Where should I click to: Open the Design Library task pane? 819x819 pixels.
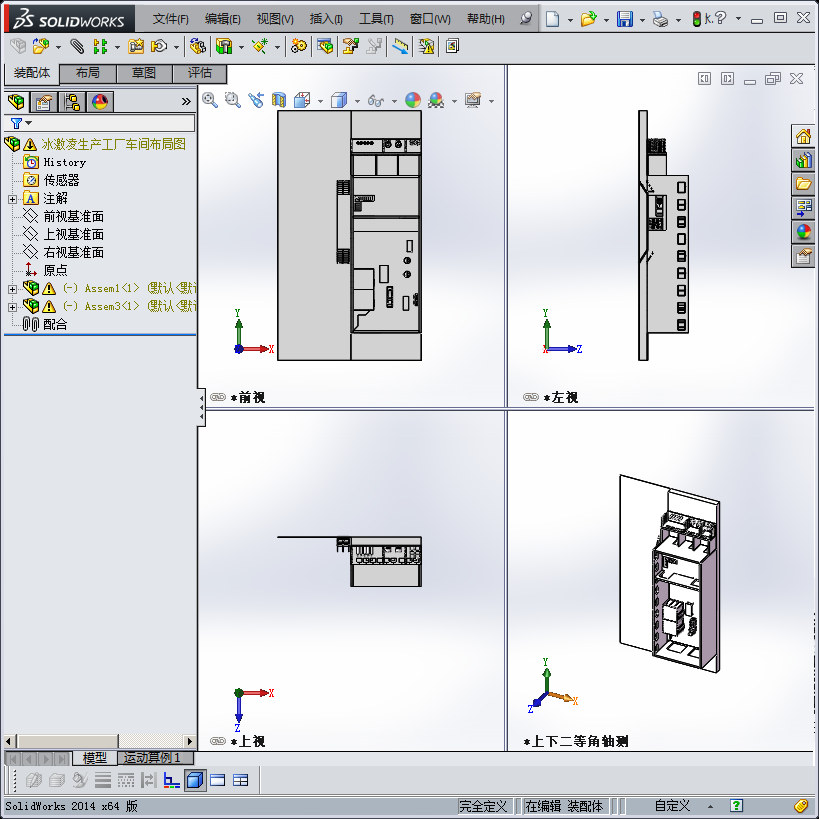pos(803,160)
